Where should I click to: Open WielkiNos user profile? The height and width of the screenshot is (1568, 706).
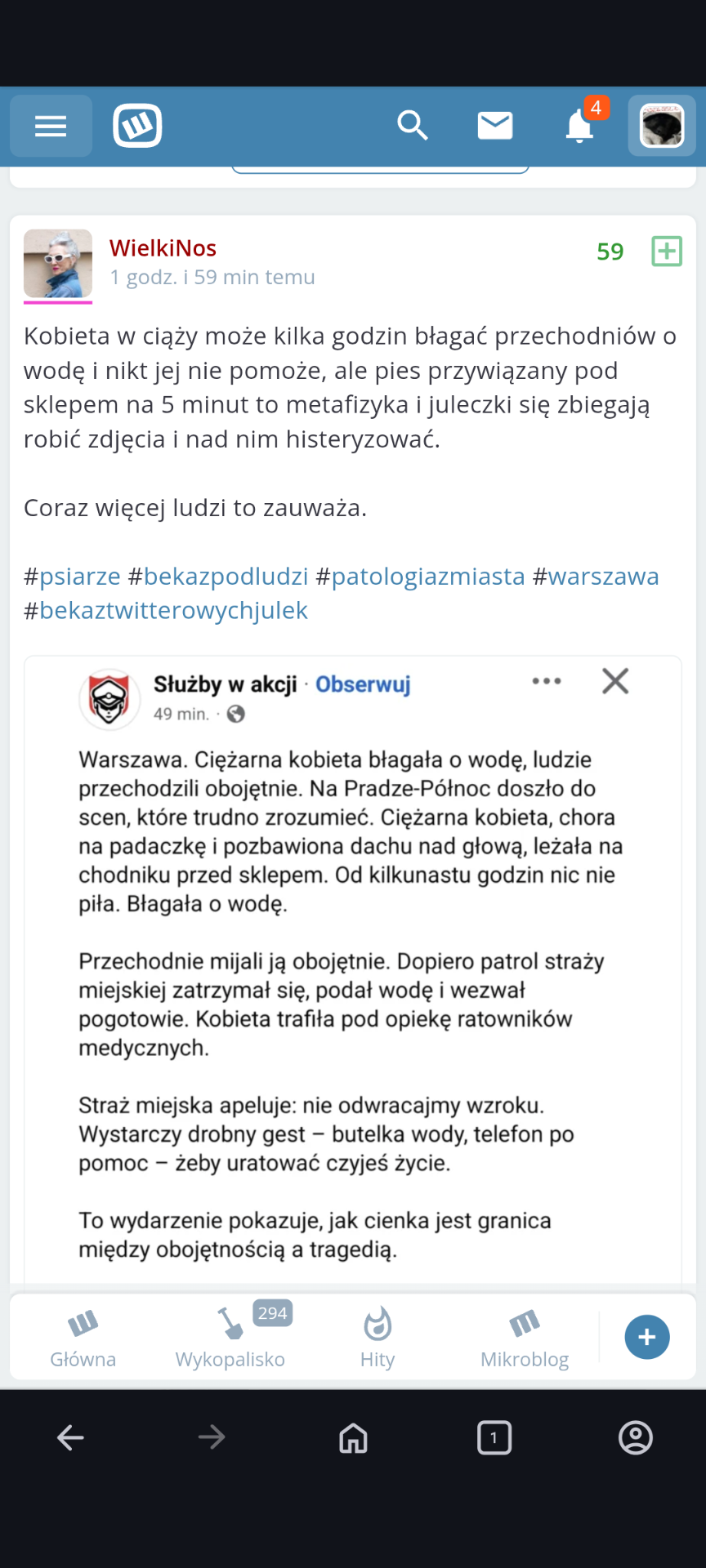pos(163,247)
